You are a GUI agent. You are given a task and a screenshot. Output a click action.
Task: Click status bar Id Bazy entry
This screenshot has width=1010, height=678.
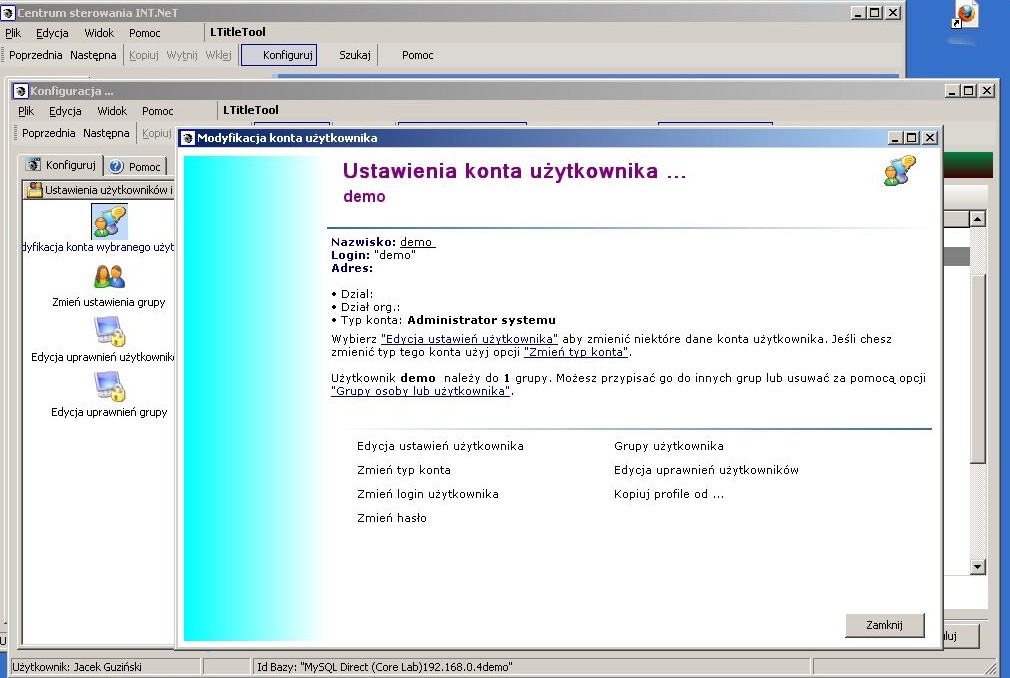pyautogui.click(x=385, y=667)
